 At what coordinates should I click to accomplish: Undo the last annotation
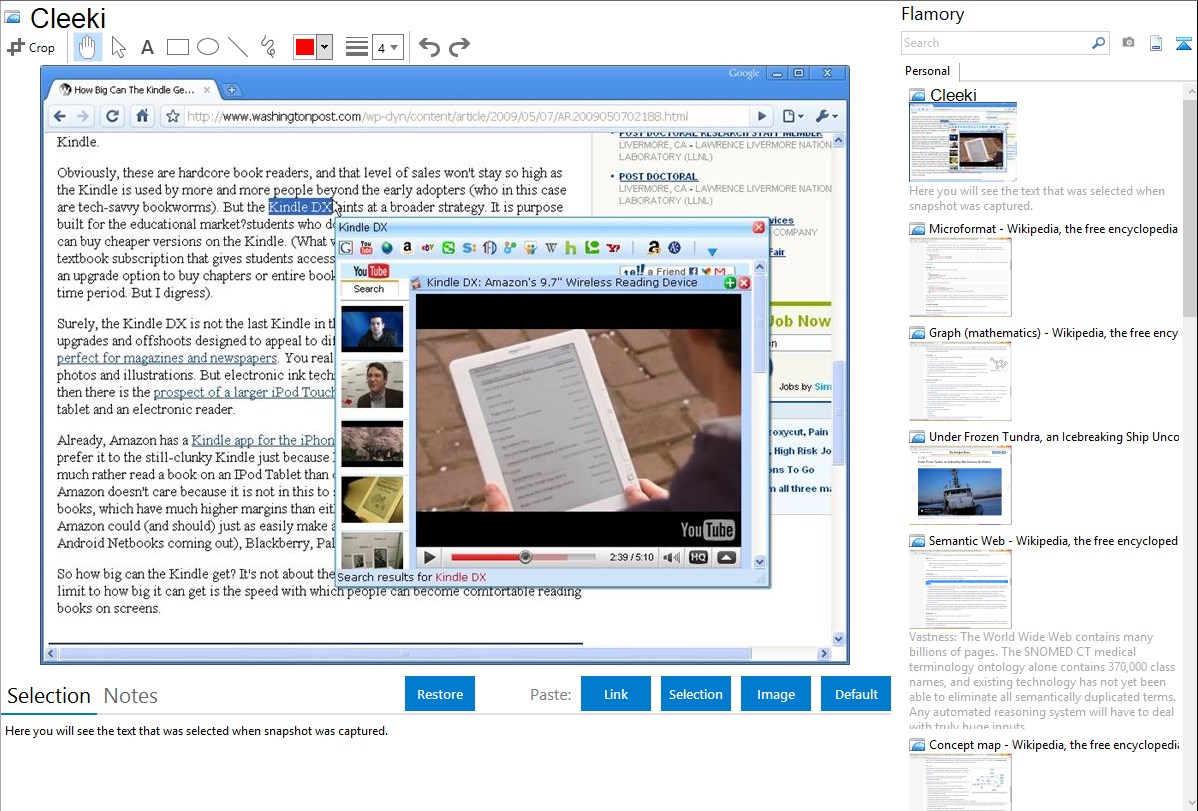[429, 47]
